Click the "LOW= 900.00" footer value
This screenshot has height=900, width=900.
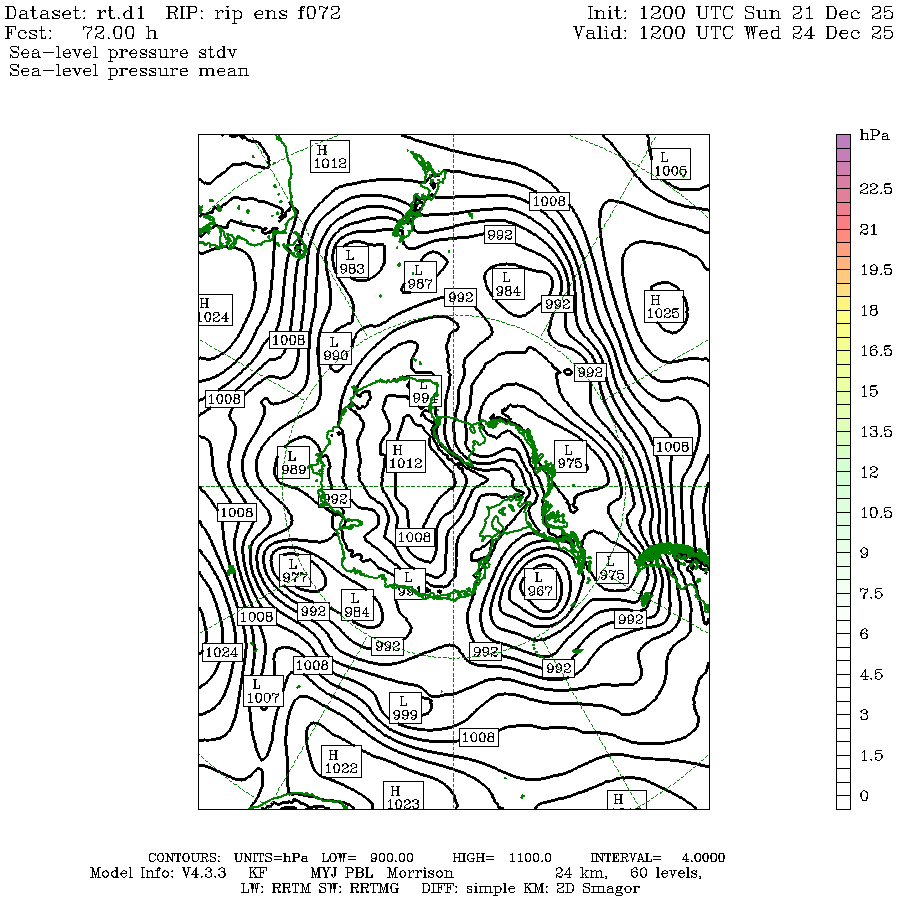pos(367,858)
